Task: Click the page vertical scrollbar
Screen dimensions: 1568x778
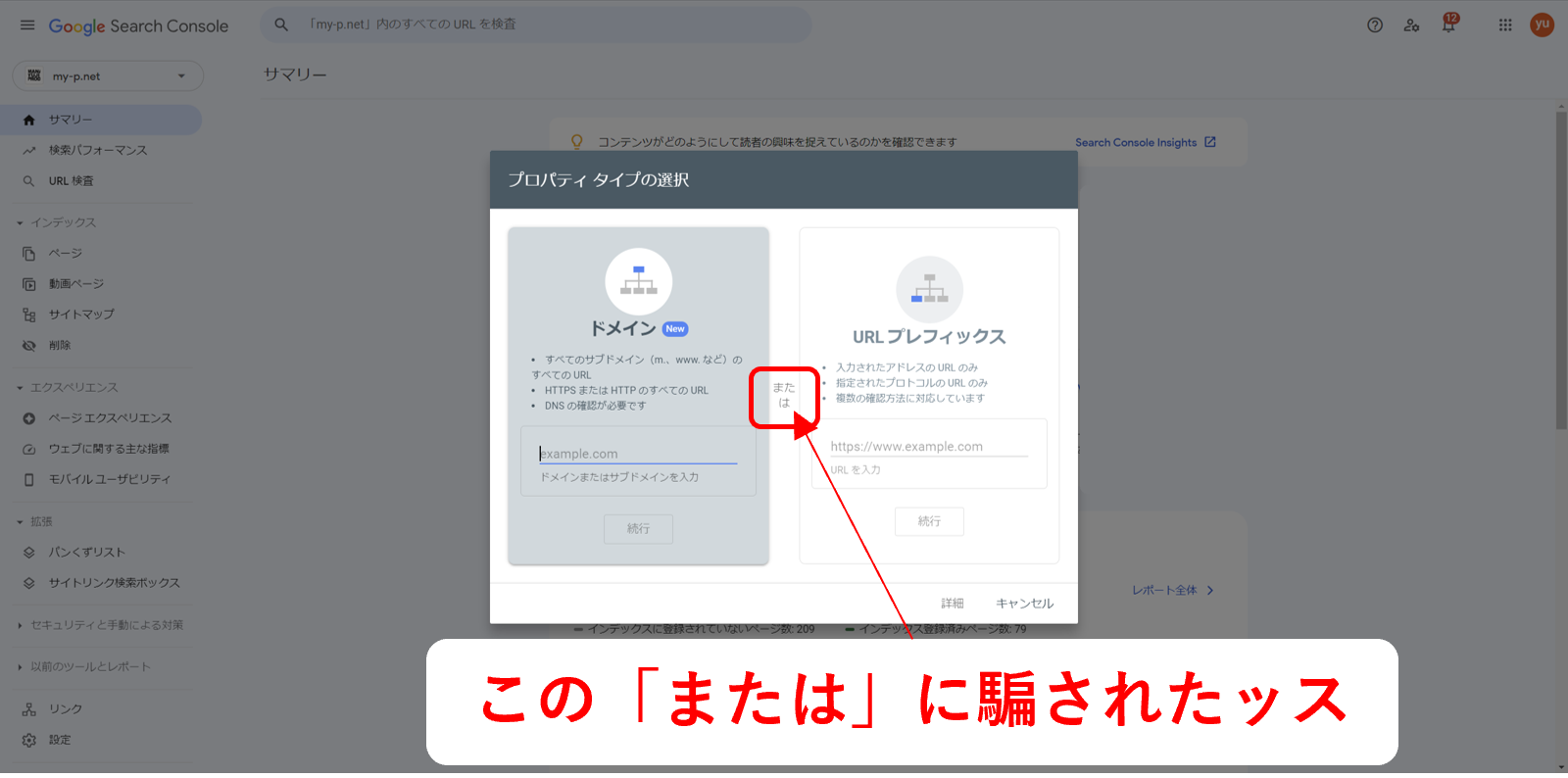Action: tap(1561, 269)
